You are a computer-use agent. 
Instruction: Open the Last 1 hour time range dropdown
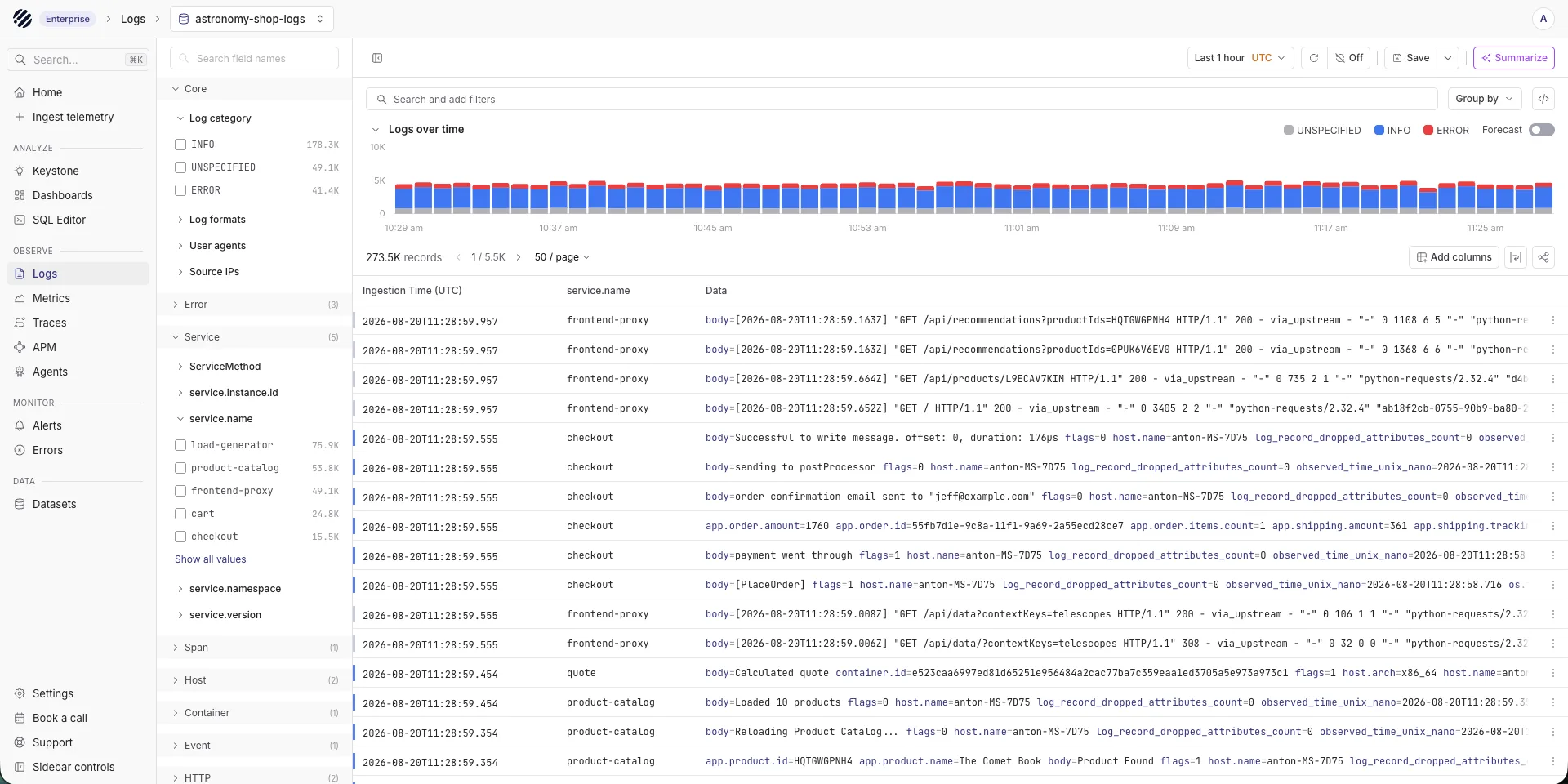tap(1240, 58)
